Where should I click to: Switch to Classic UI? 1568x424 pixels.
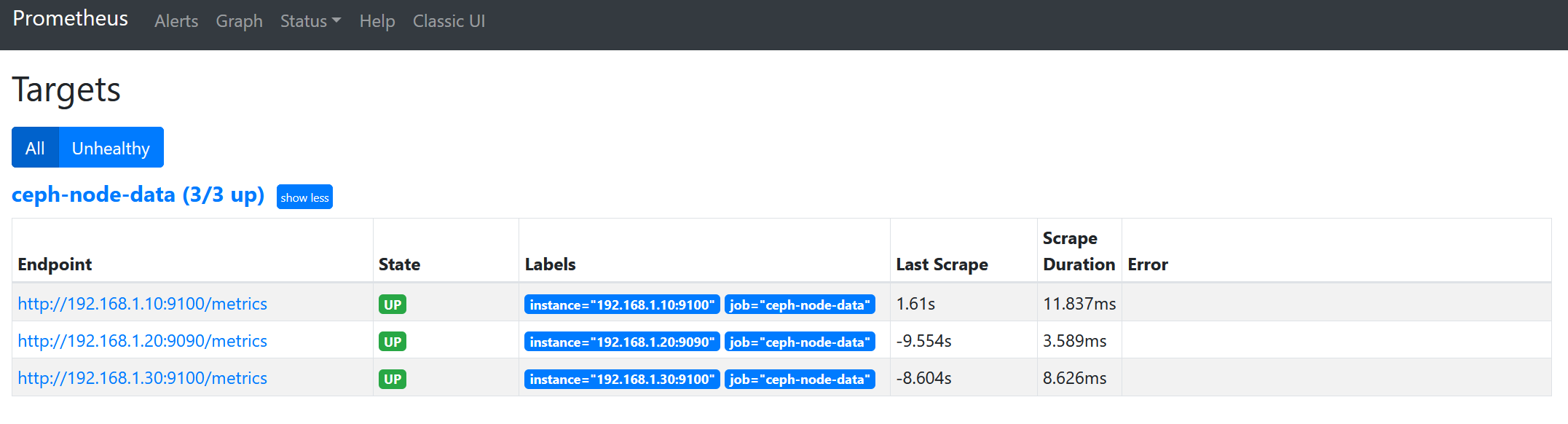[x=449, y=21]
